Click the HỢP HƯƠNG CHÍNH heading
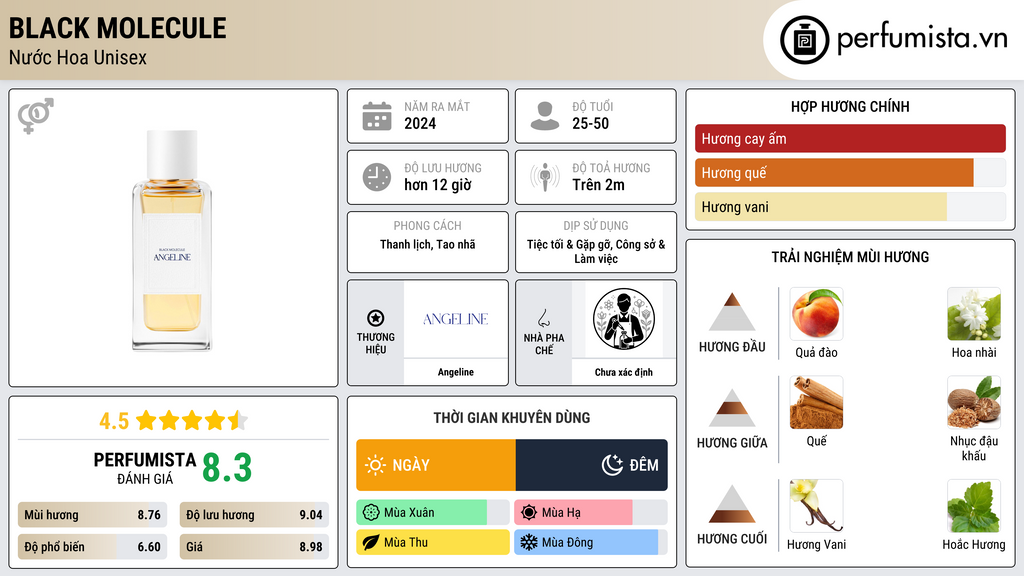This screenshot has height=576, width=1024. click(850, 106)
